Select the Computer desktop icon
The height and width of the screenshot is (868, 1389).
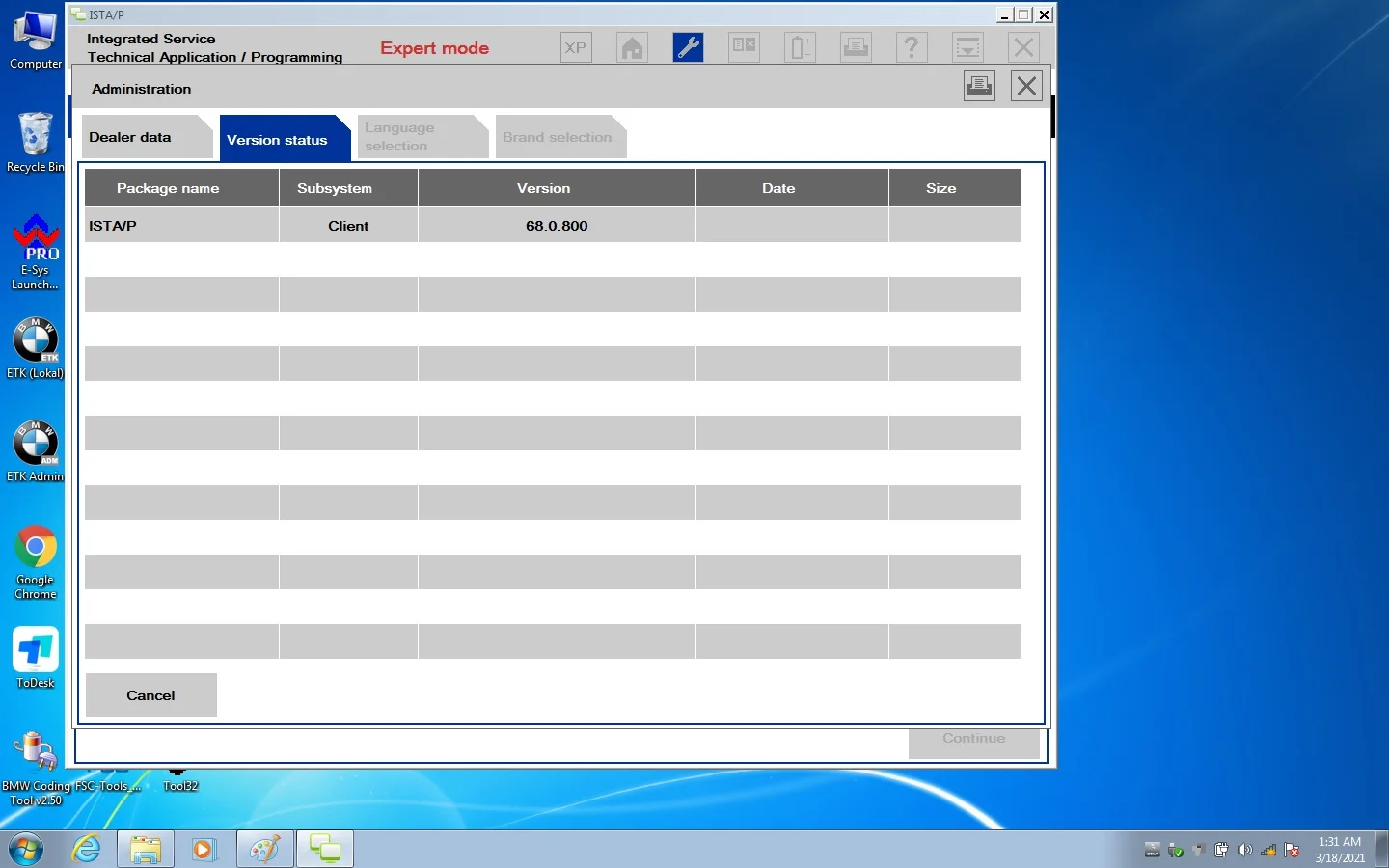point(36,41)
